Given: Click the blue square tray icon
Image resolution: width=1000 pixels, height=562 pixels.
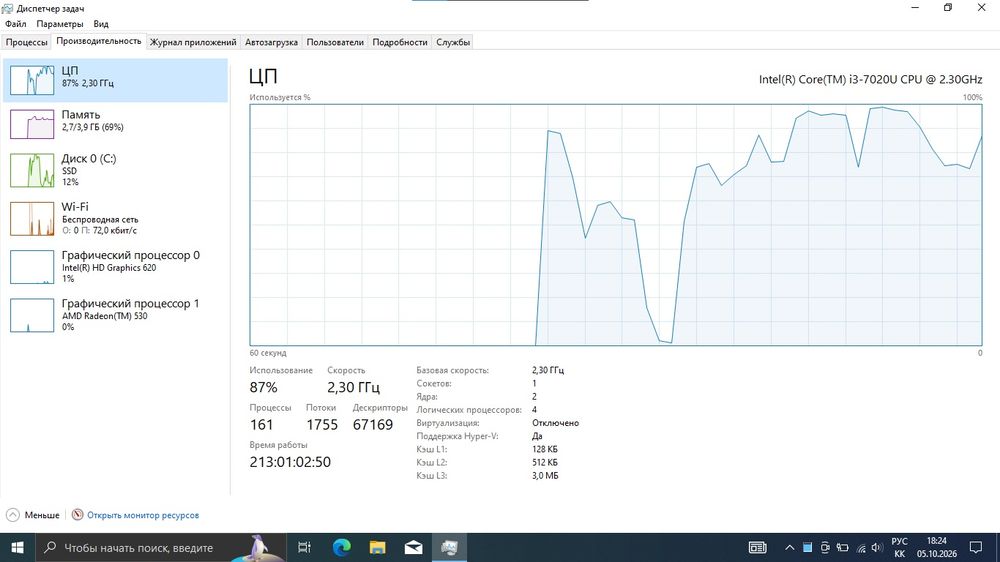Looking at the screenshot, I should tap(807, 547).
